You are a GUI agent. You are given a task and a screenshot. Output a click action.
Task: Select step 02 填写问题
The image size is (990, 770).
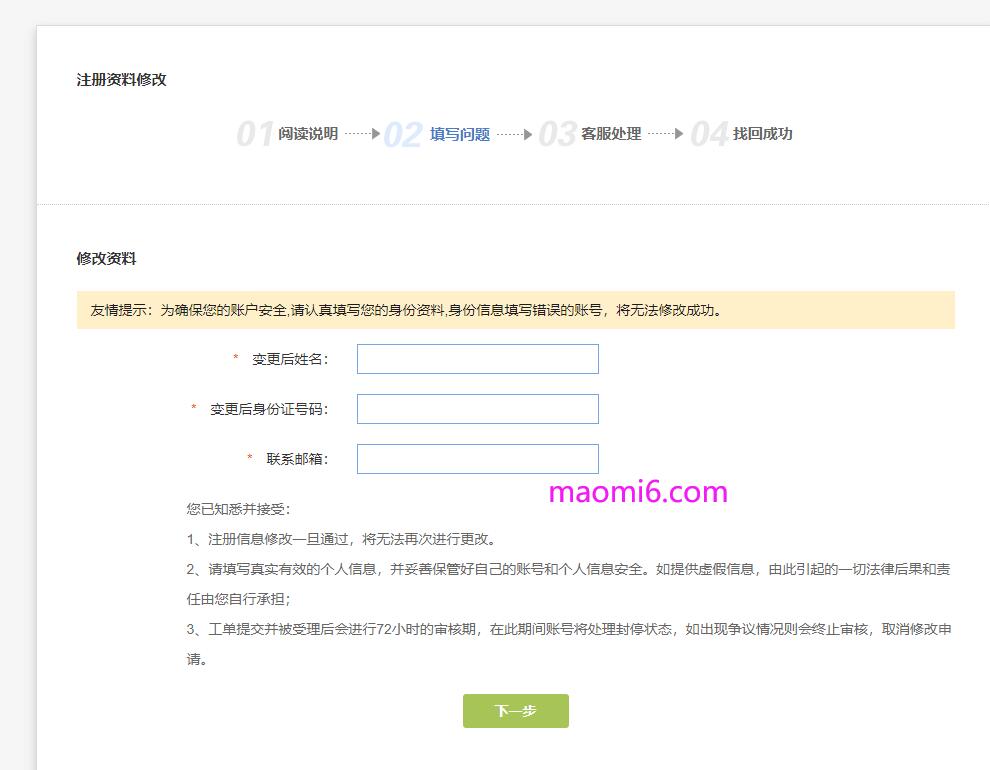437,134
